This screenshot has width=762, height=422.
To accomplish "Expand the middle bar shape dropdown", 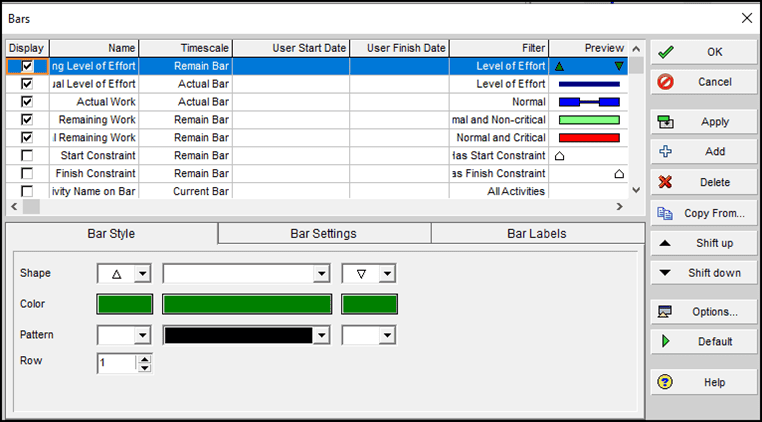I will coord(321,274).
